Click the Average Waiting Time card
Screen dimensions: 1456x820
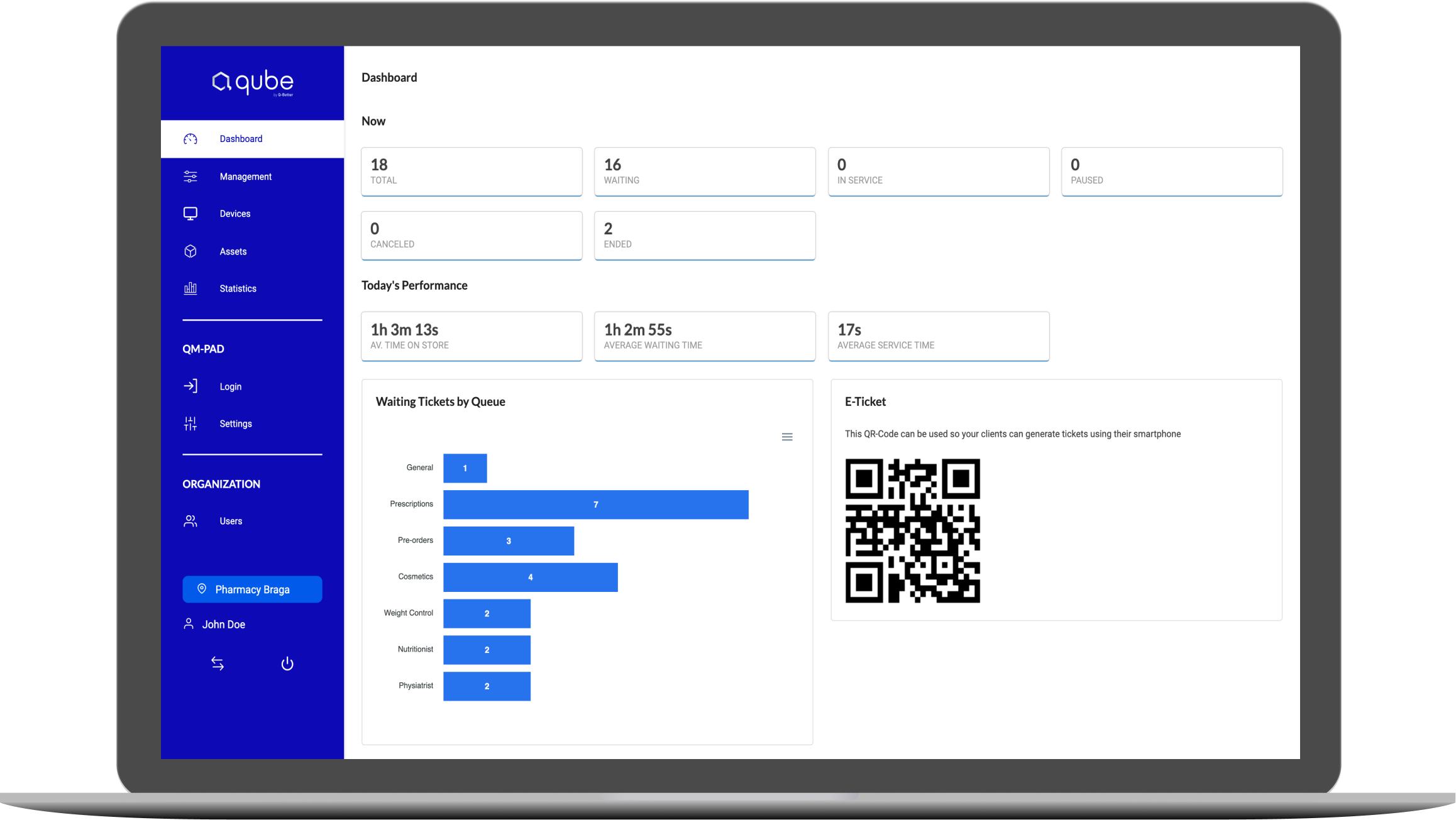point(705,336)
